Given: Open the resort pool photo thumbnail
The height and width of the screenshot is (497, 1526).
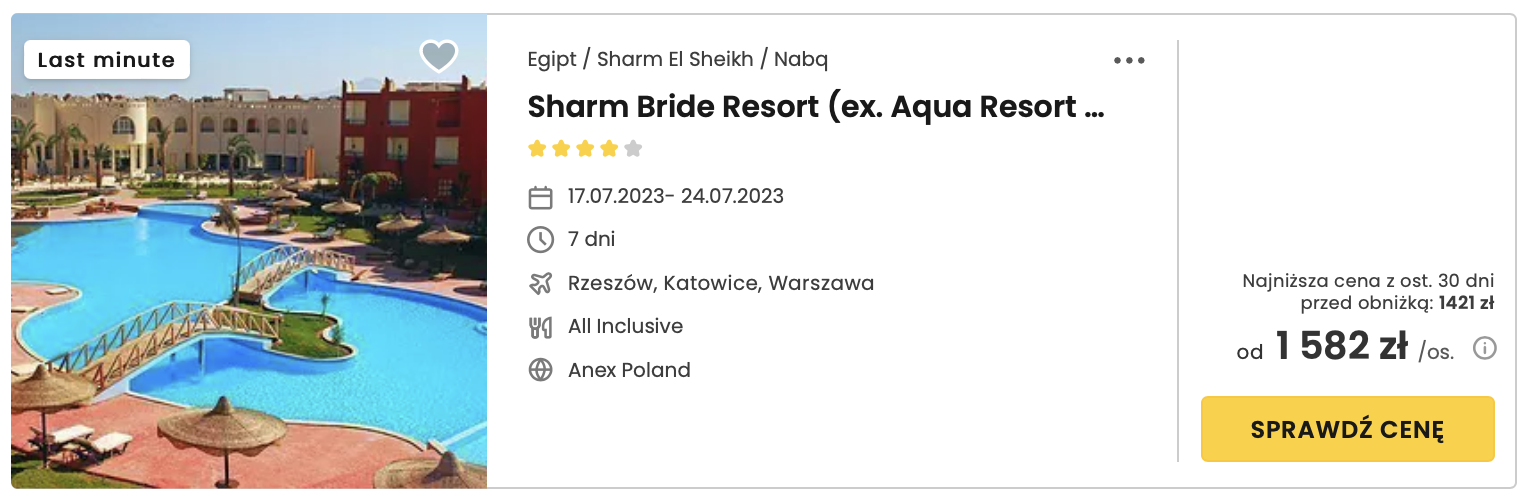Looking at the screenshot, I should tap(249, 251).
